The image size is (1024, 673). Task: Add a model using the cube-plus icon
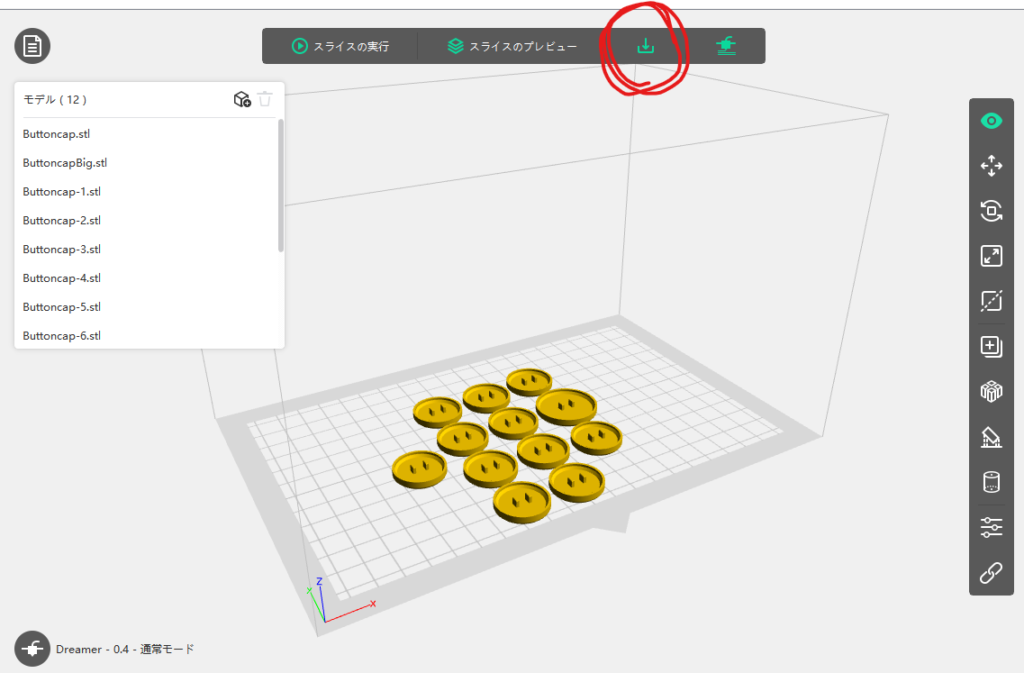pos(242,99)
